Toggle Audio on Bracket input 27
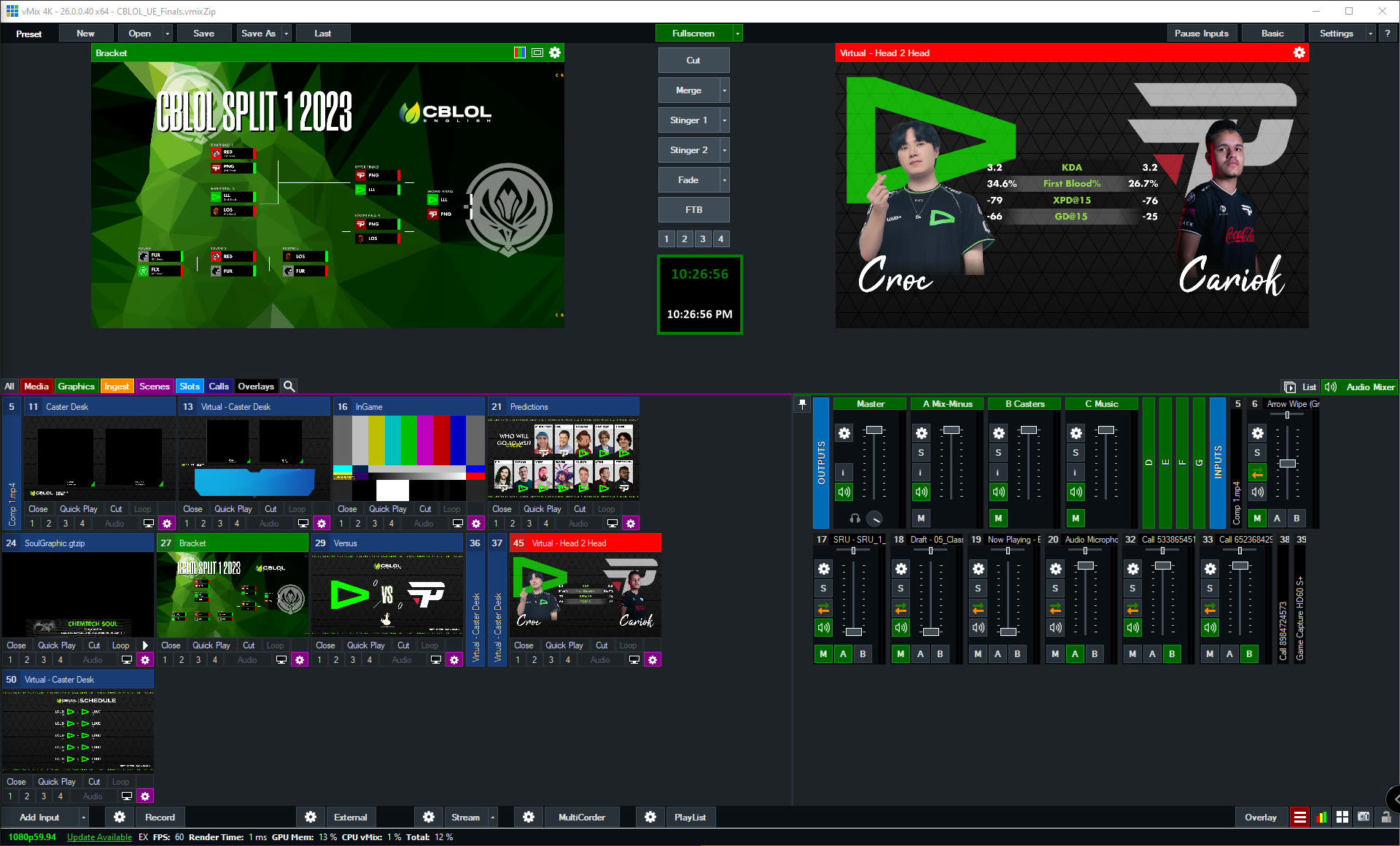Screen dimensions: 1400x846 247,660
